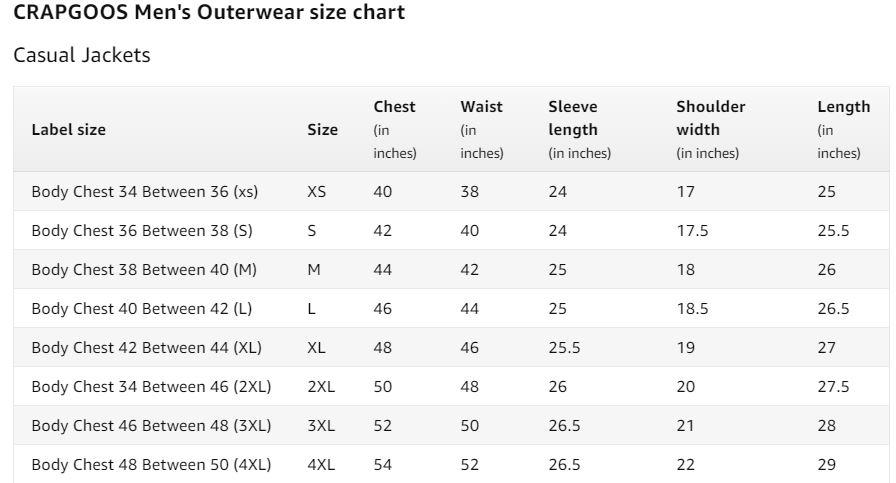Click the Body Chest 40 Between 42 (L) label
Viewport: 896px width, 483px height.
coord(142,308)
